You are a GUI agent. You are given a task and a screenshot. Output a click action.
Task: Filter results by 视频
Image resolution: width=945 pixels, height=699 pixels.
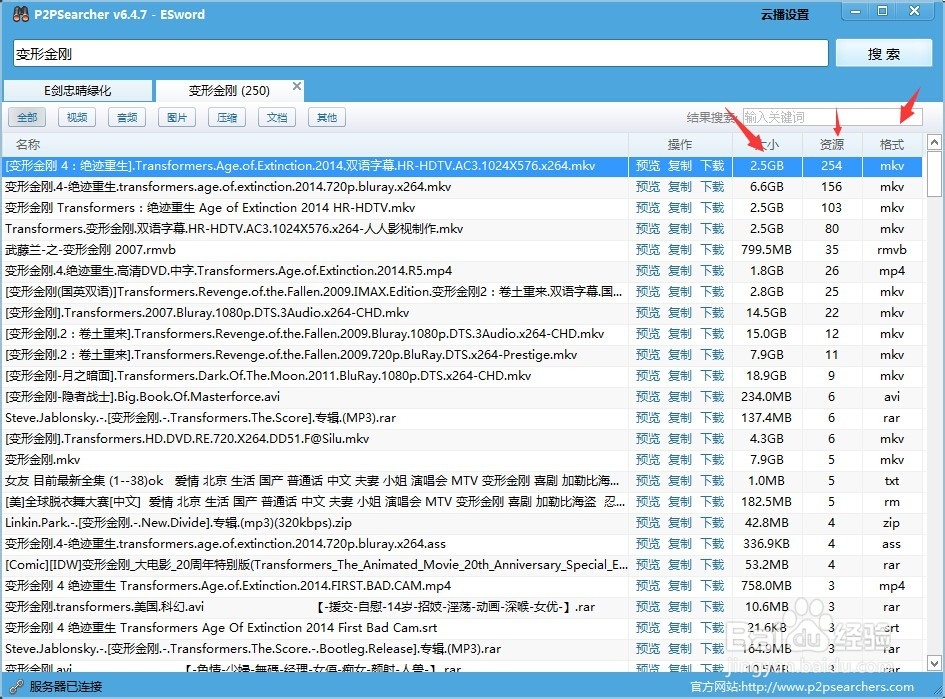point(77,118)
